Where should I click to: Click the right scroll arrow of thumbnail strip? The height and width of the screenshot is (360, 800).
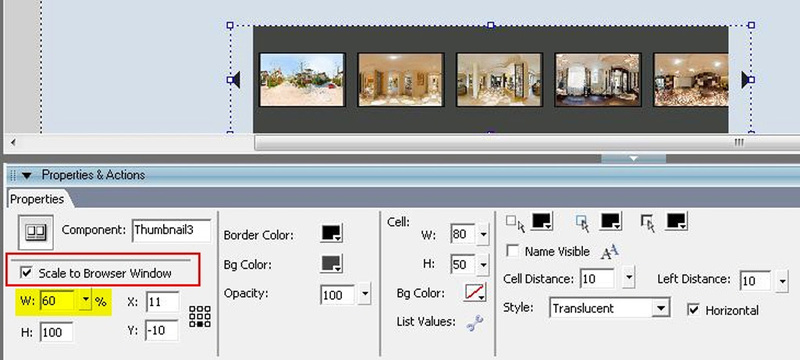(745, 80)
